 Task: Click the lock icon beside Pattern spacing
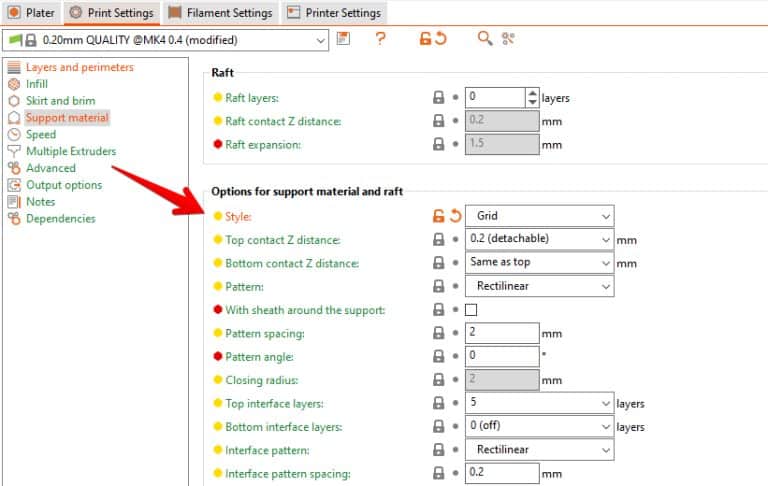click(x=438, y=333)
